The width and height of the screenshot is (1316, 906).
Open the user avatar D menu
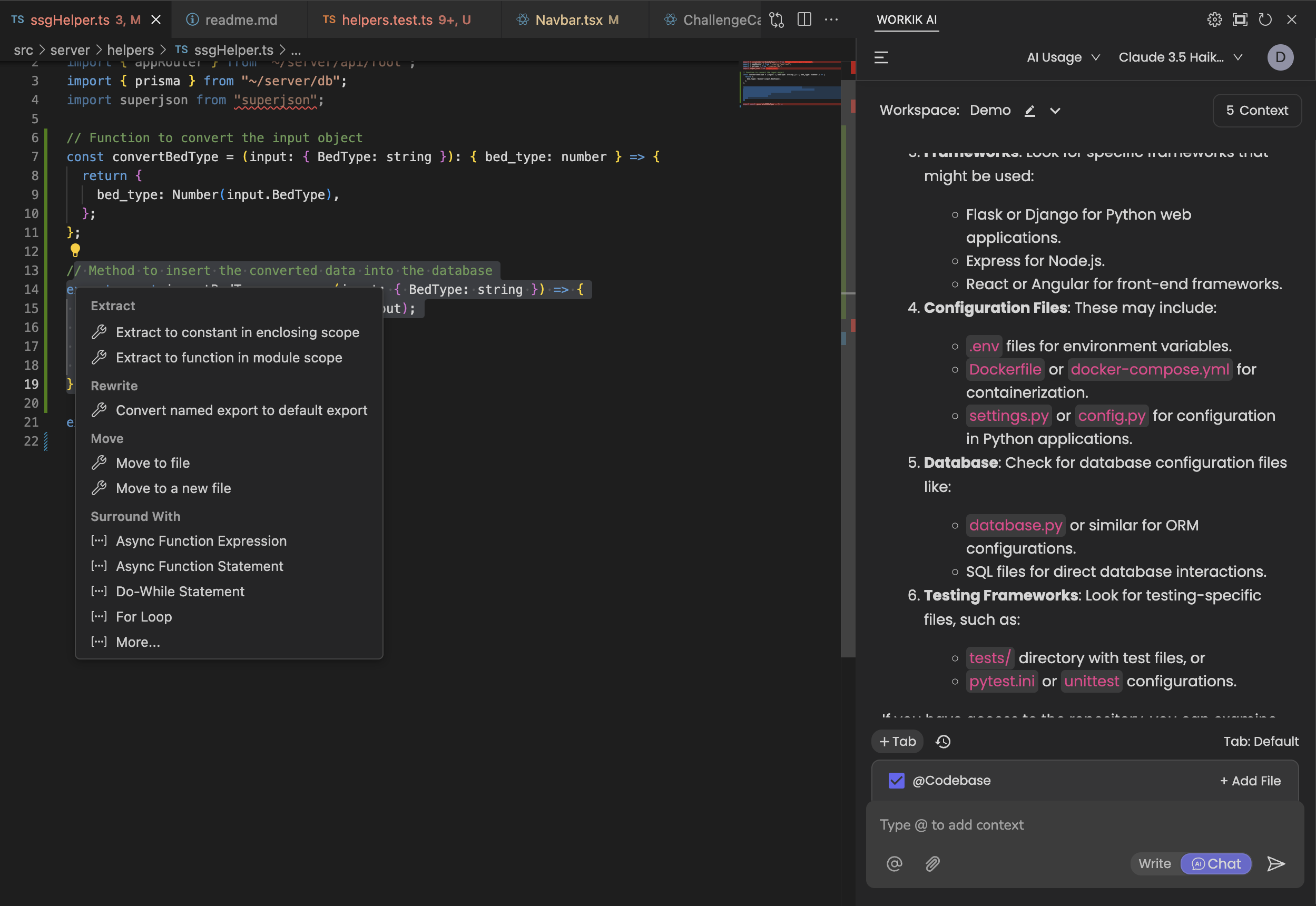pyautogui.click(x=1280, y=57)
